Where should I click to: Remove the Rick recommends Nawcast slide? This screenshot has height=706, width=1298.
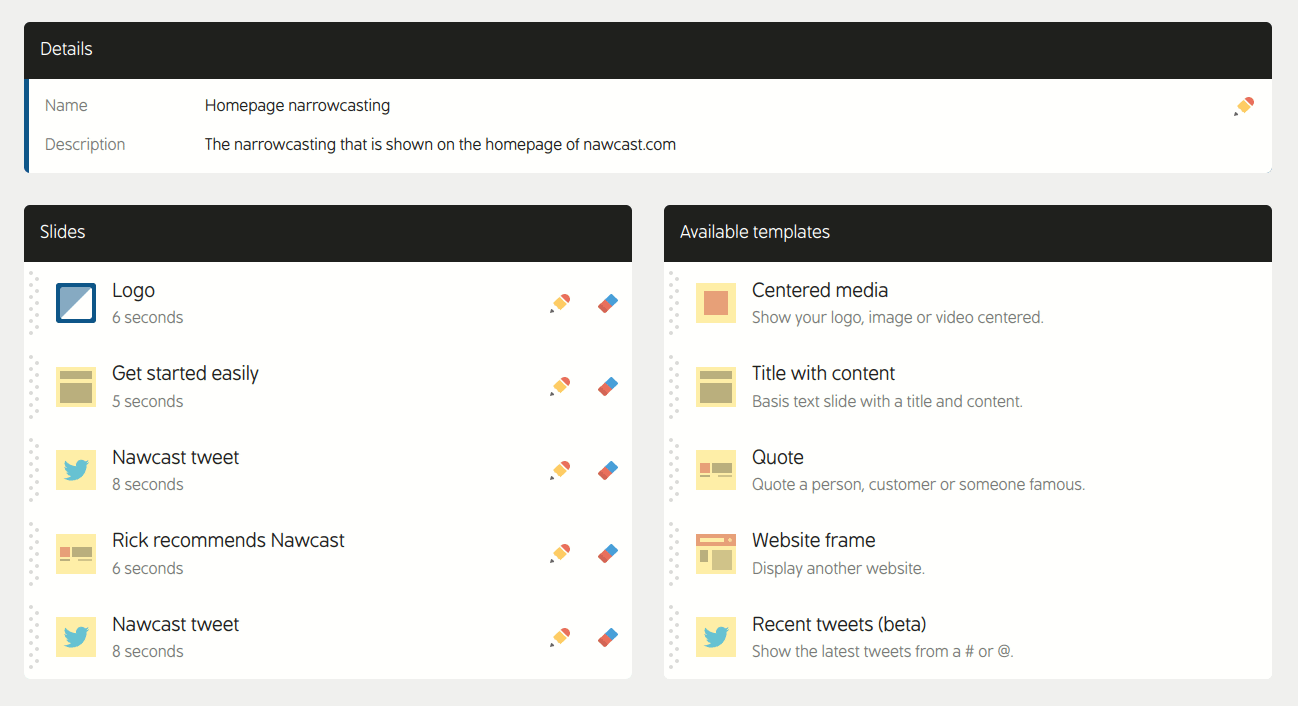(608, 553)
